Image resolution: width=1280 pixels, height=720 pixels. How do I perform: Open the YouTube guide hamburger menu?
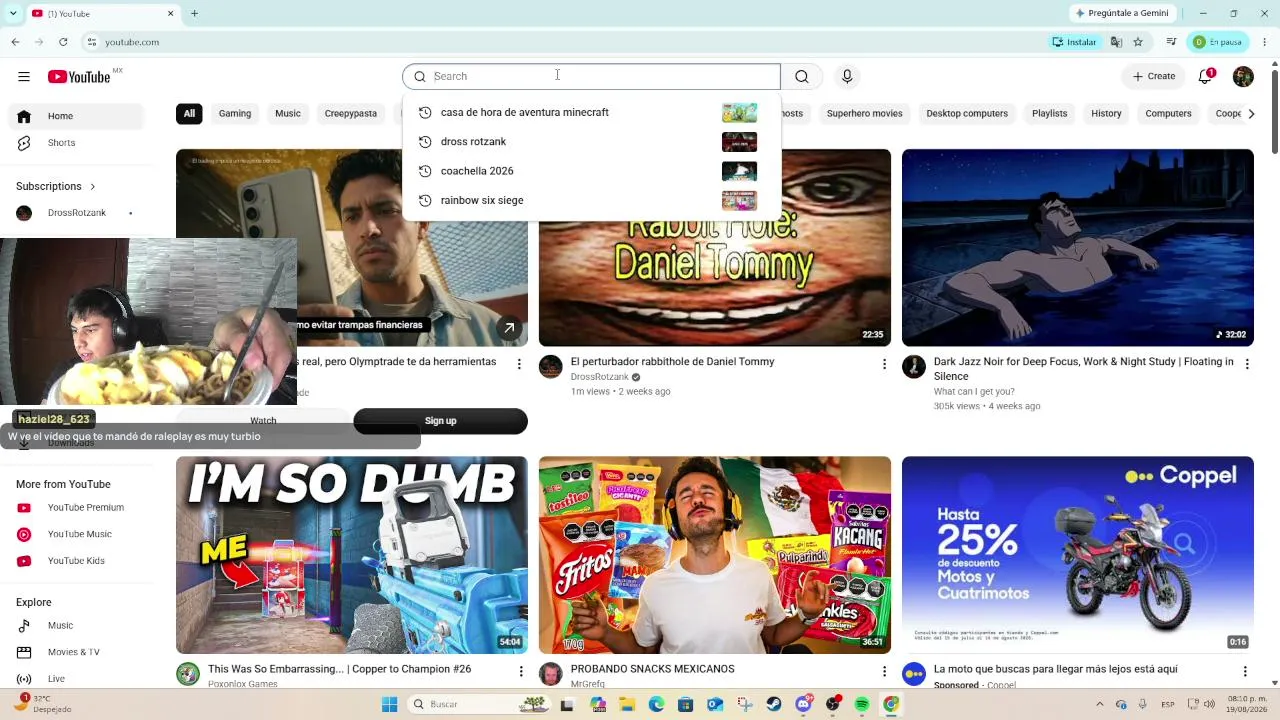24,77
